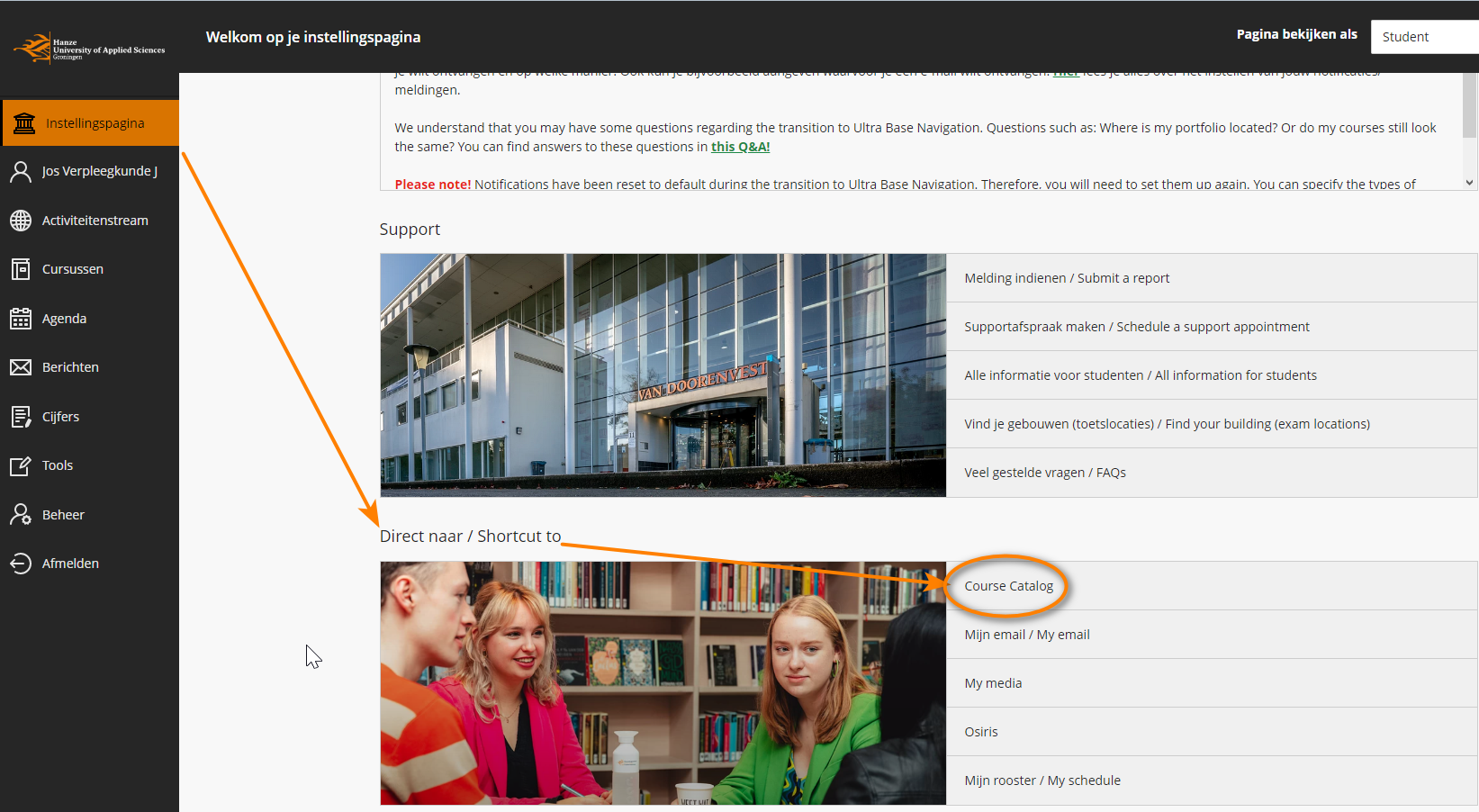1479x812 pixels.
Task: Click the Instellingspagina building icon
Action: point(24,122)
